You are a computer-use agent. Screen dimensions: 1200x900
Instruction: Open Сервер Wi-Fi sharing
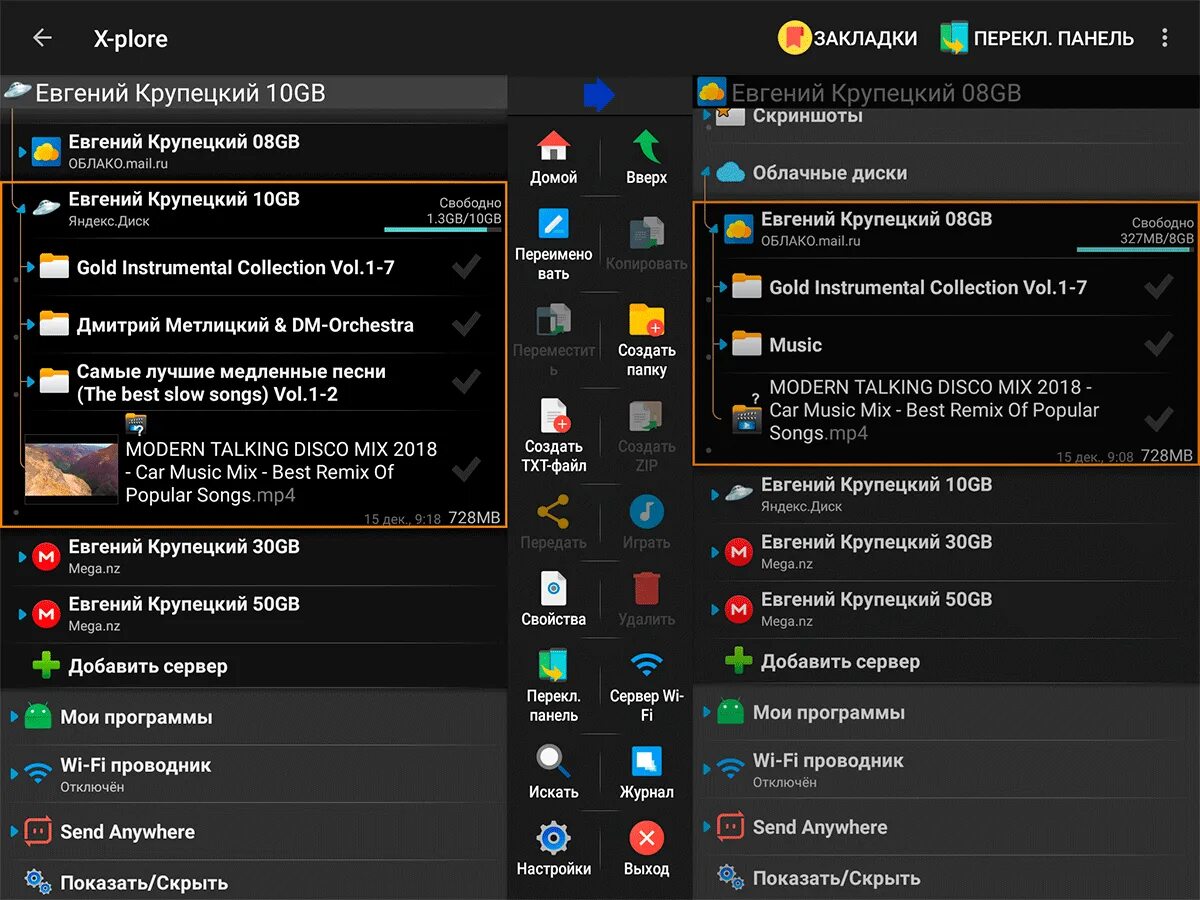pyautogui.click(x=647, y=685)
